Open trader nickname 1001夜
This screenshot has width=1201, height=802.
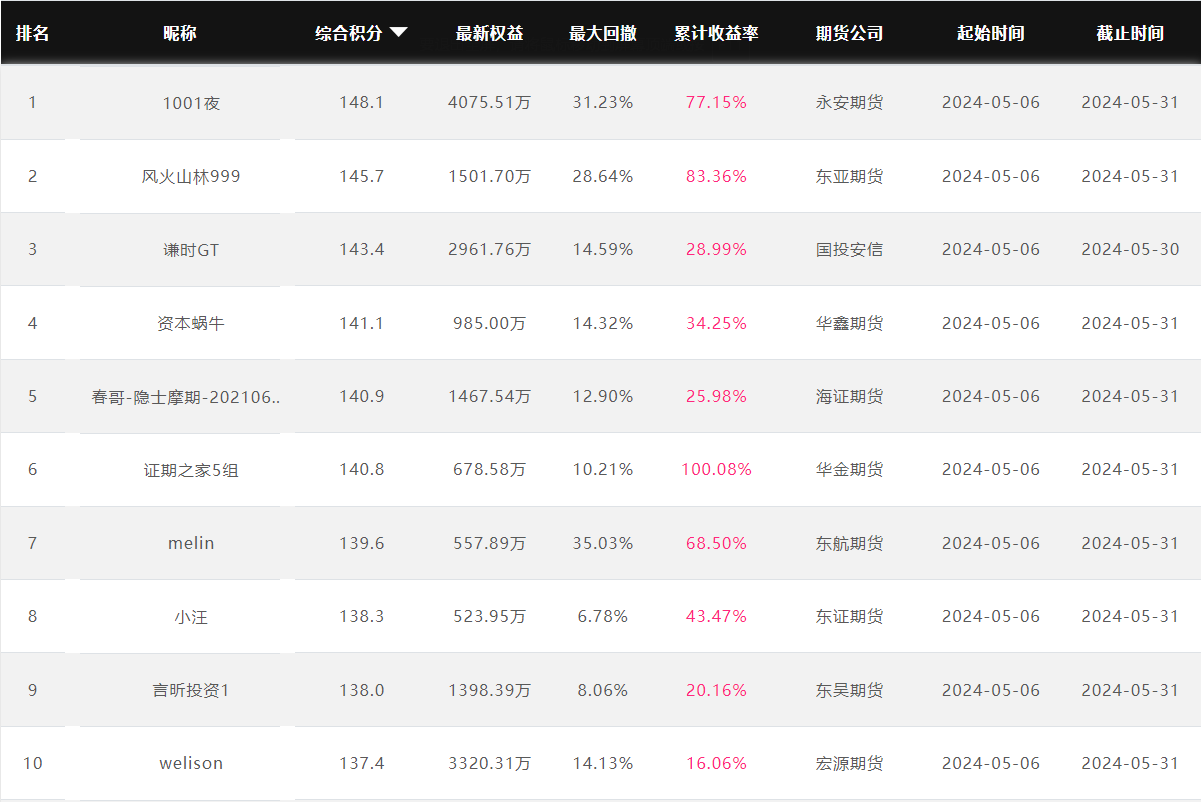191,103
